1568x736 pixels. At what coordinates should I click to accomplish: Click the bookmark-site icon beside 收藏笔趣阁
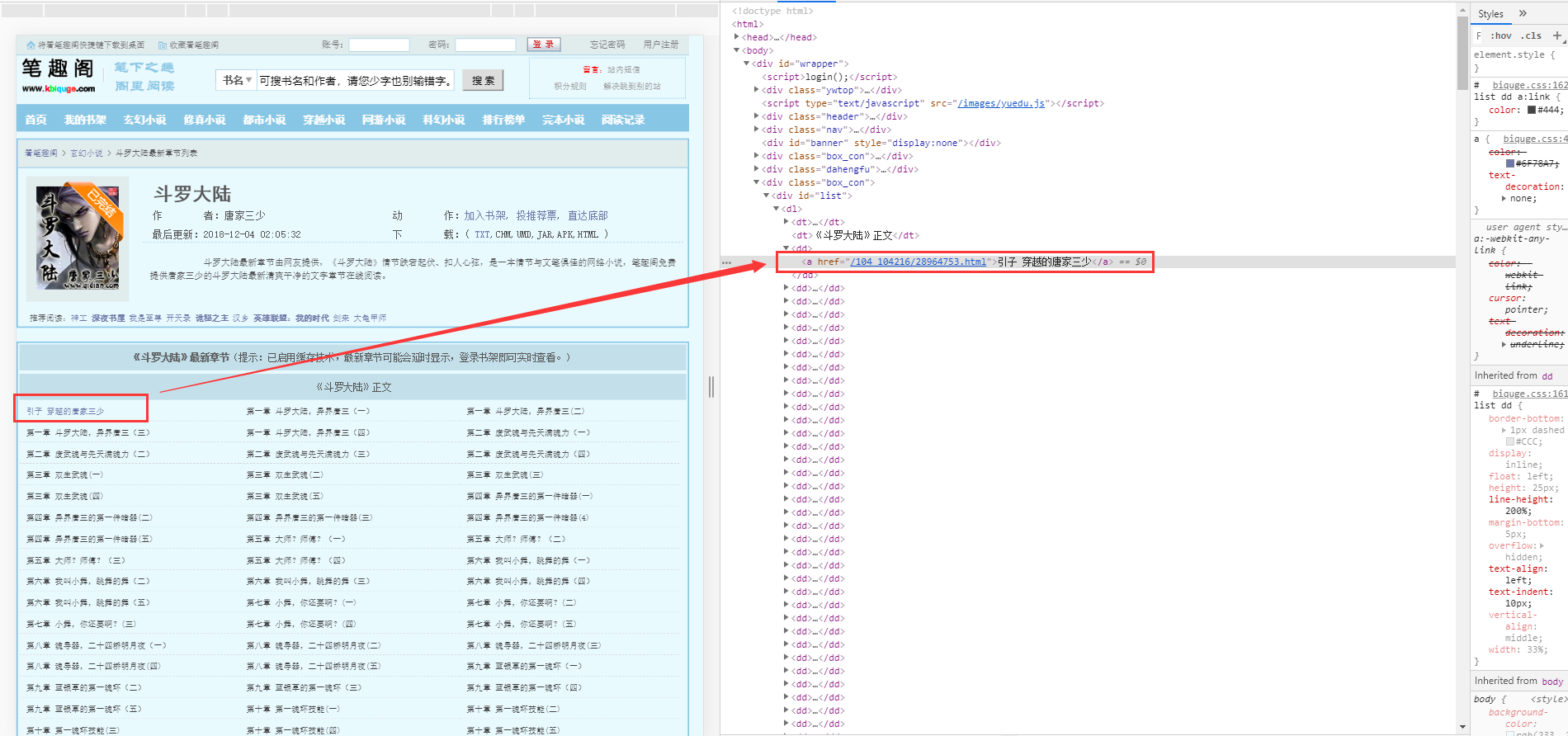pos(163,45)
